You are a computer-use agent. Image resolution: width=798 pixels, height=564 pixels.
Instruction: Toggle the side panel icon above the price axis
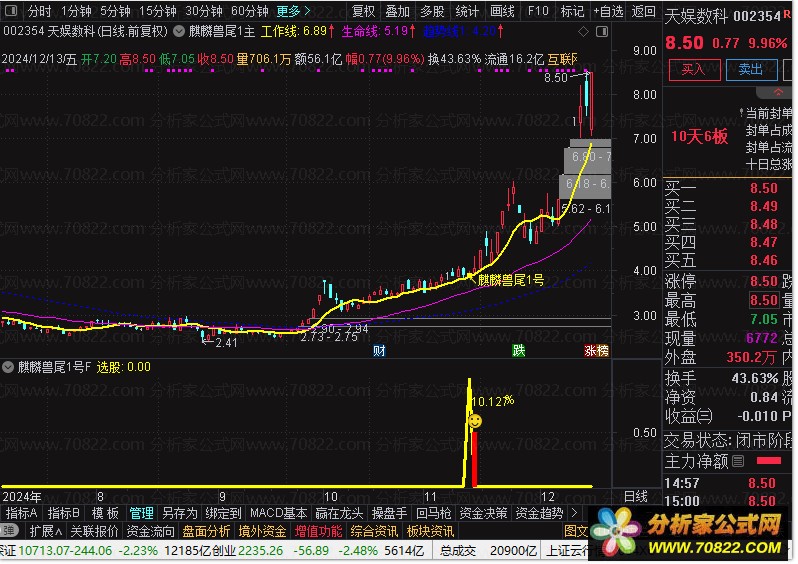(x=602, y=32)
